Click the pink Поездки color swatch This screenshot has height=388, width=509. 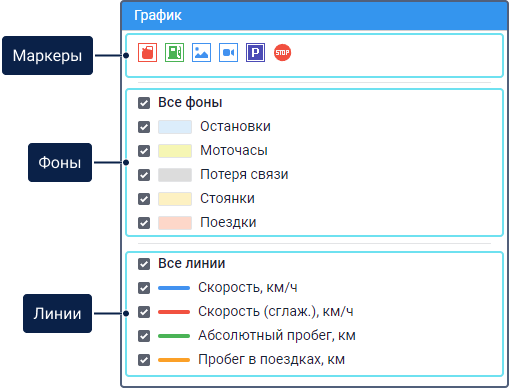tap(175, 223)
